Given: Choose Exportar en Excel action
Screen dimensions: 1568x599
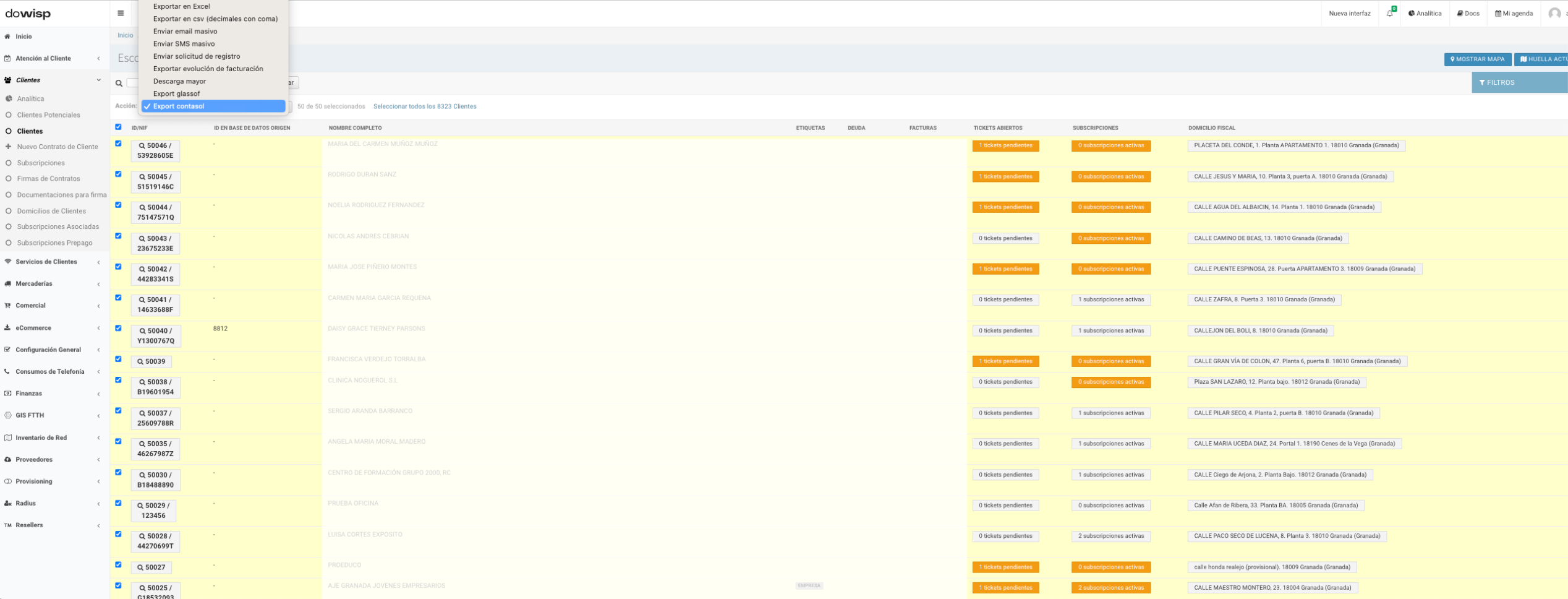Looking at the screenshot, I should coord(213,6).
